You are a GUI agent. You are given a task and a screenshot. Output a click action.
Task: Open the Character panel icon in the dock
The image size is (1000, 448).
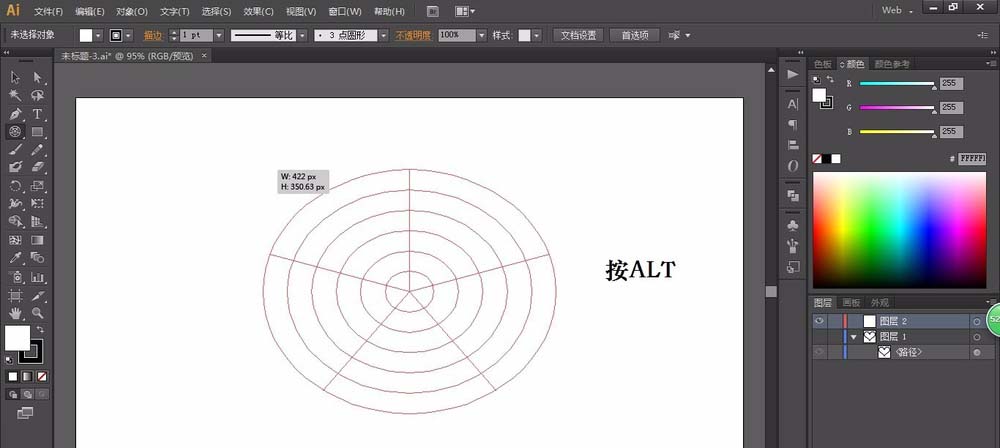pos(793,104)
